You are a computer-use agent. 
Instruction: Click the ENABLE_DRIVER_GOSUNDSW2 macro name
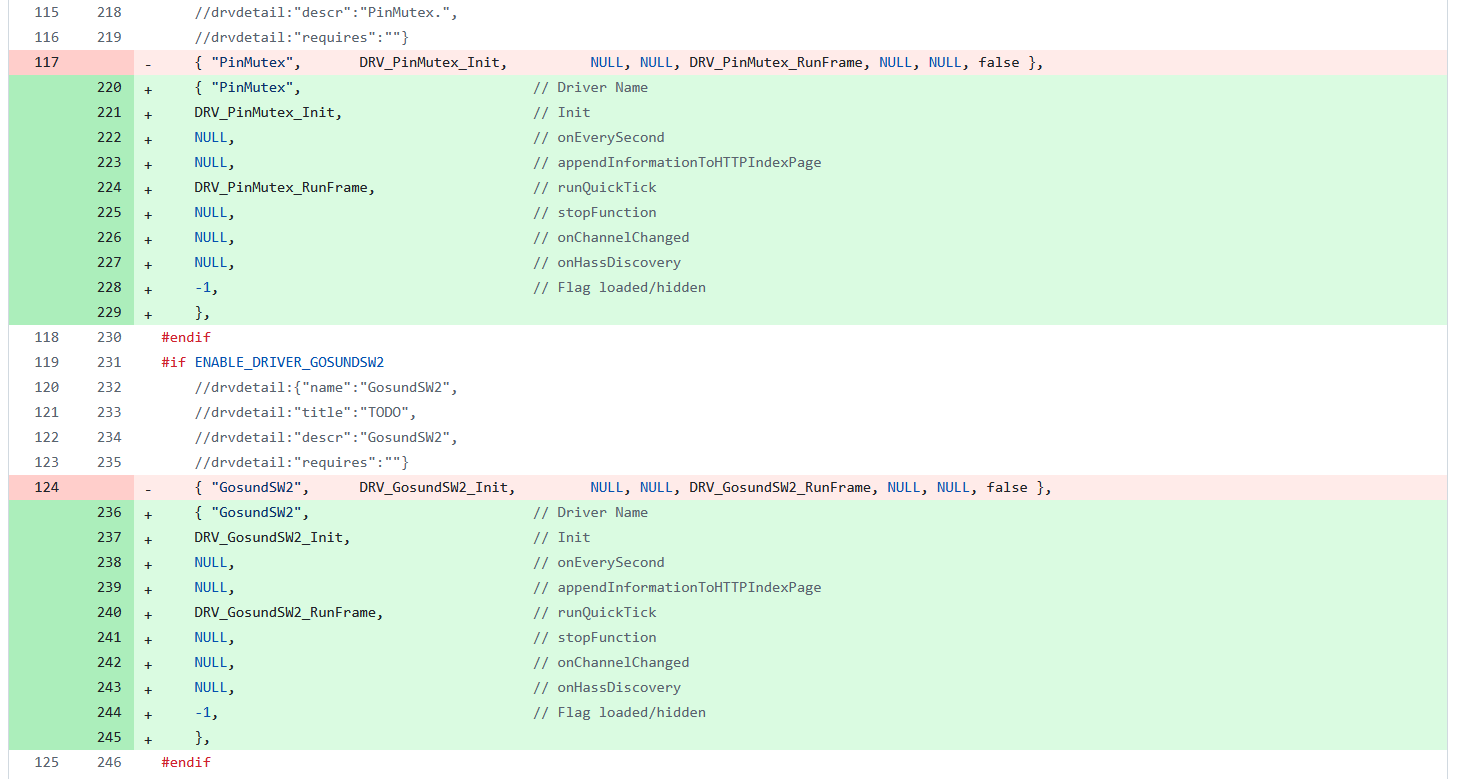(x=289, y=362)
